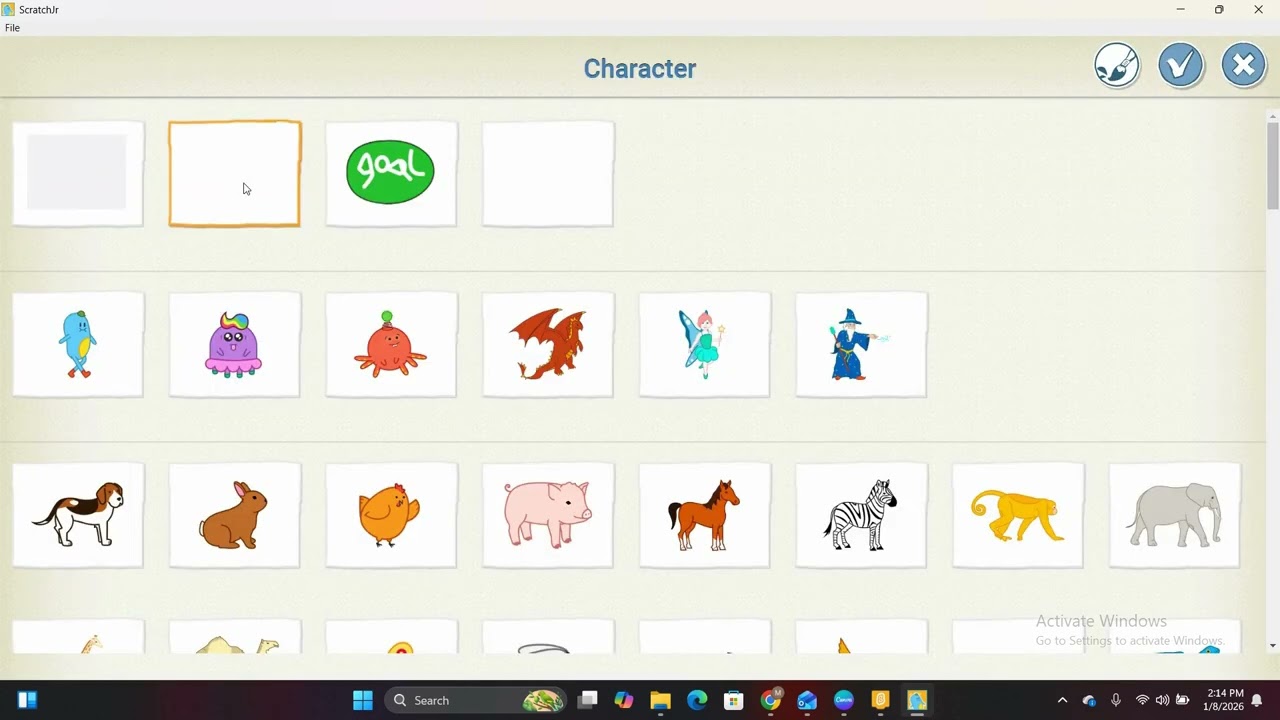Choose the red dragon character
Image resolution: width=1280 pixels, height=720 pixels.
pyautogui.click(x=548, y=344)
